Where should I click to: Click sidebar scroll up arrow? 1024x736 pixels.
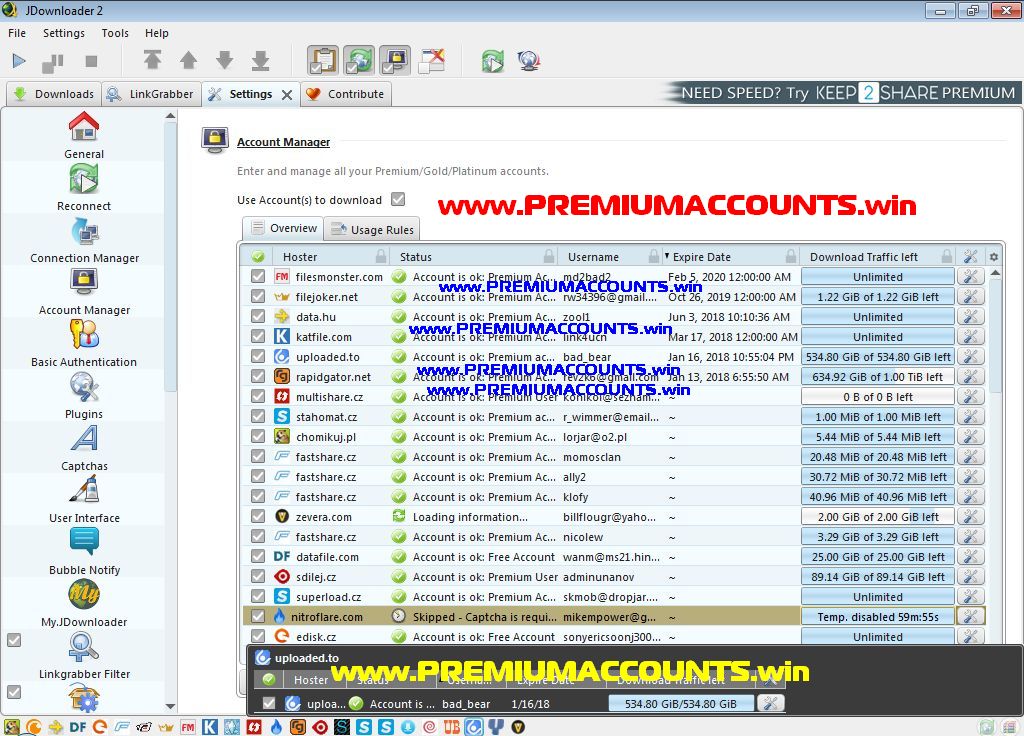pyautogui.click(x=170, y=116)
